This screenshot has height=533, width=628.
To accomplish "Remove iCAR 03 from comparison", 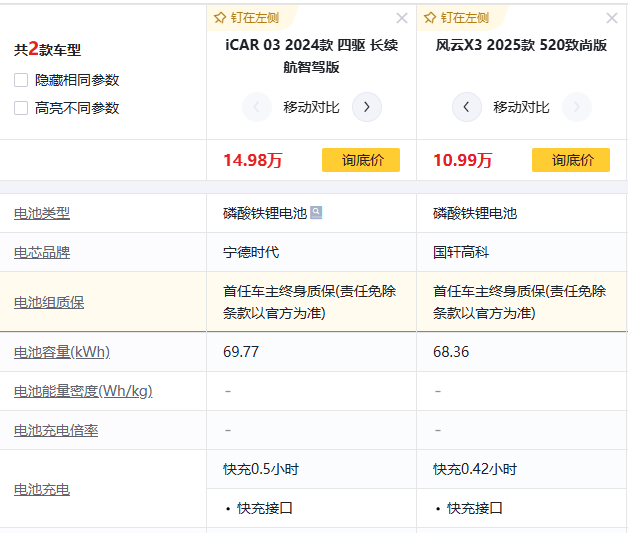I will point(402,18).
